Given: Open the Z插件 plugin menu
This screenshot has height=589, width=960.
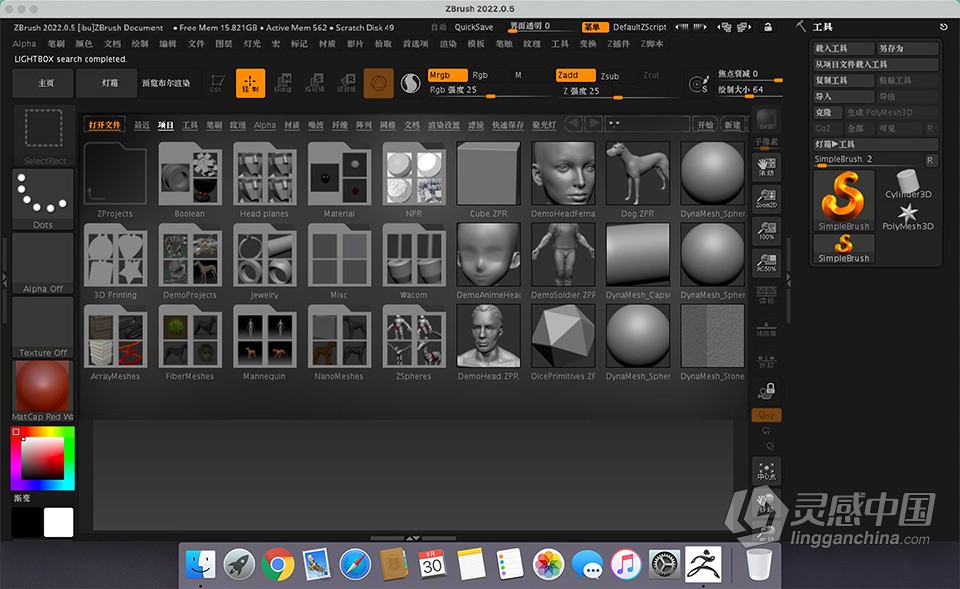Looking at the screenshot, I should coord(618,43).
